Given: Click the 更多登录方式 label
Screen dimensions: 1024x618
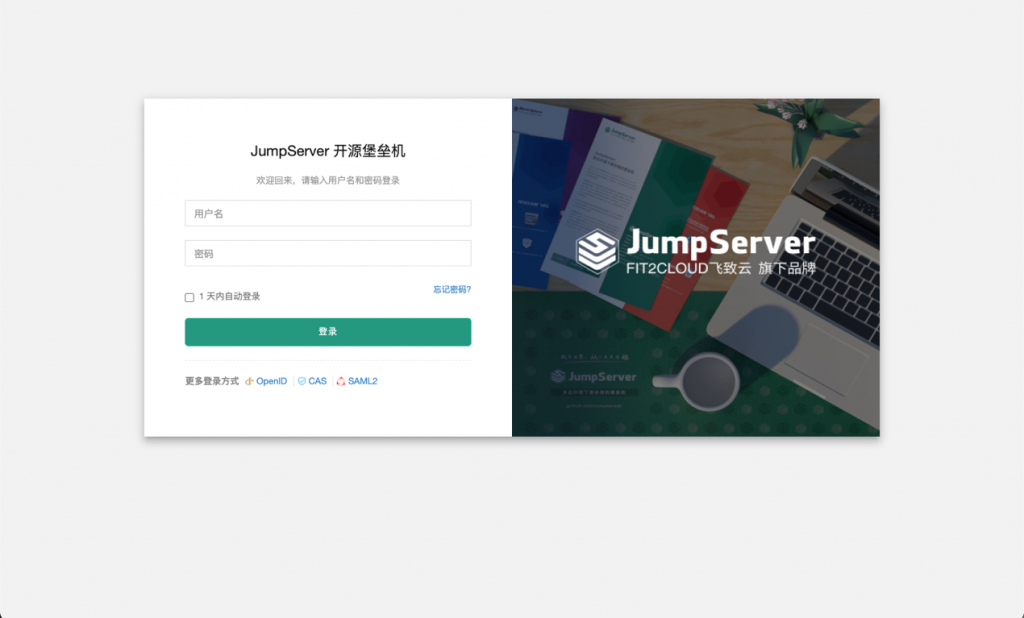Looking at the screenshot, I should (212, 381).
